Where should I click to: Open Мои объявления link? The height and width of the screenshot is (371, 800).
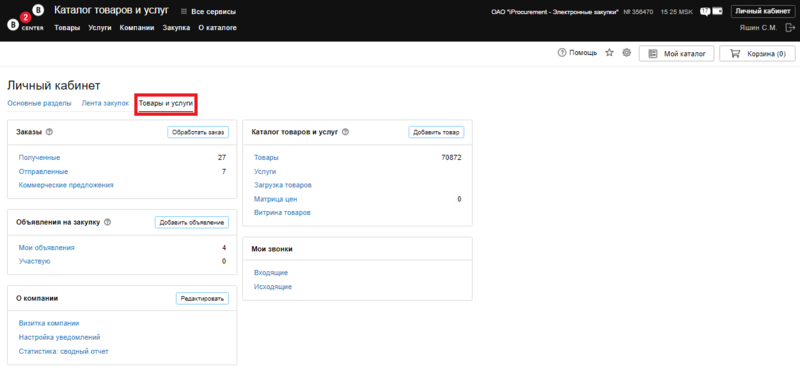(x=46, y=248)
